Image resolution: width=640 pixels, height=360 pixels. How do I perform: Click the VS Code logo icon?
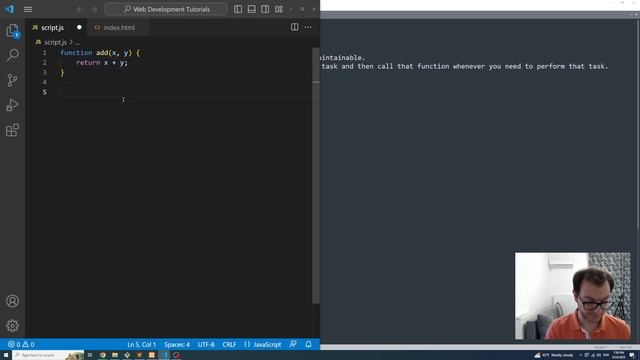[x=9, y=9]
